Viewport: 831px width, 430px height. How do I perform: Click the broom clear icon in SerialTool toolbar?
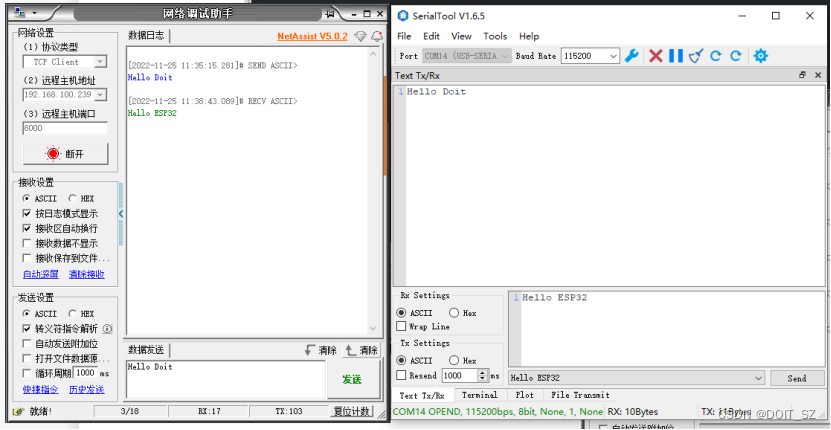pyautogui.click(x=696, y=56)
